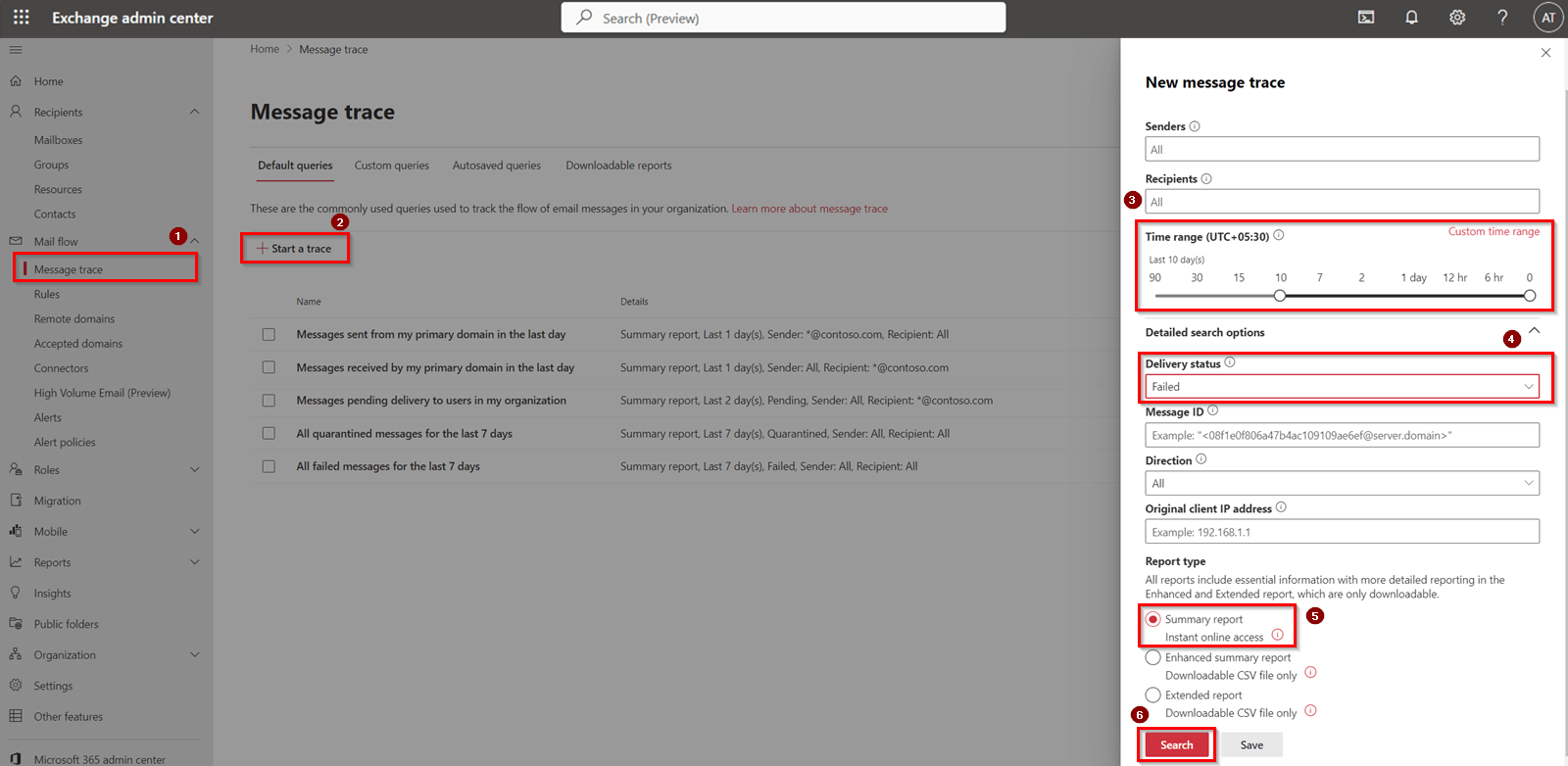Image resolution: width=1568 pixels, height=766 pixels.
Task: Open the Direction dropdown
Action: pos(1341,483)
